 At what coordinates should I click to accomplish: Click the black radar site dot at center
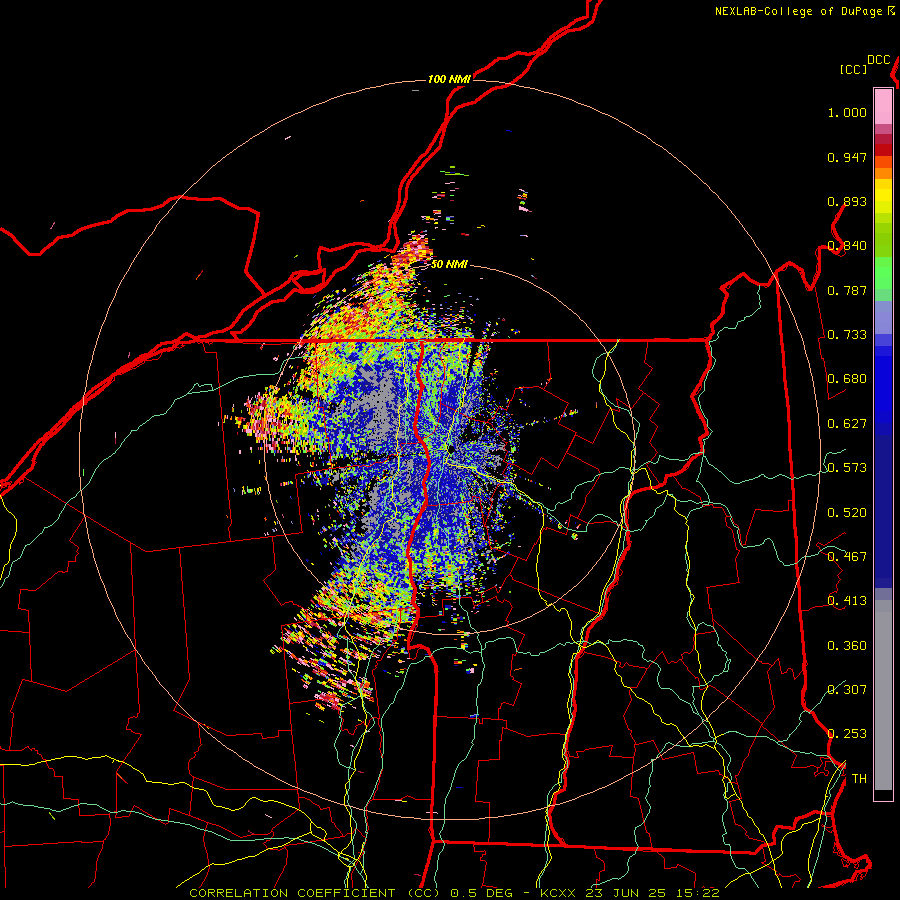452,449
